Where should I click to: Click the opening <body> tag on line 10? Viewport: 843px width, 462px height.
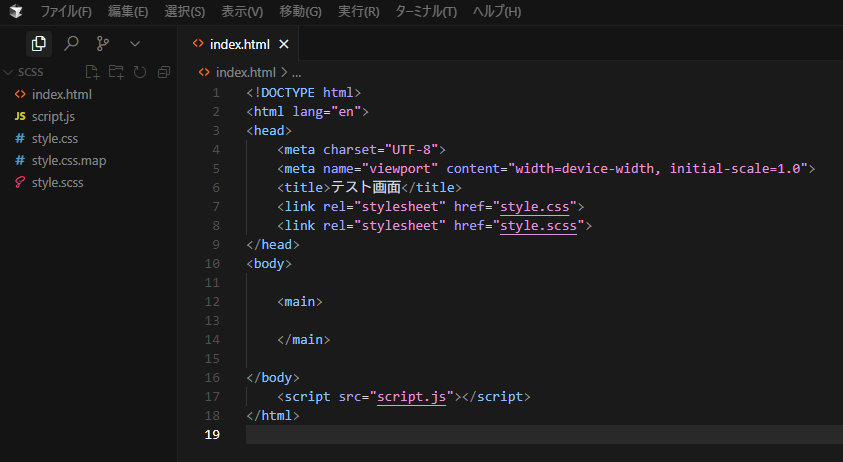point(269,264)
